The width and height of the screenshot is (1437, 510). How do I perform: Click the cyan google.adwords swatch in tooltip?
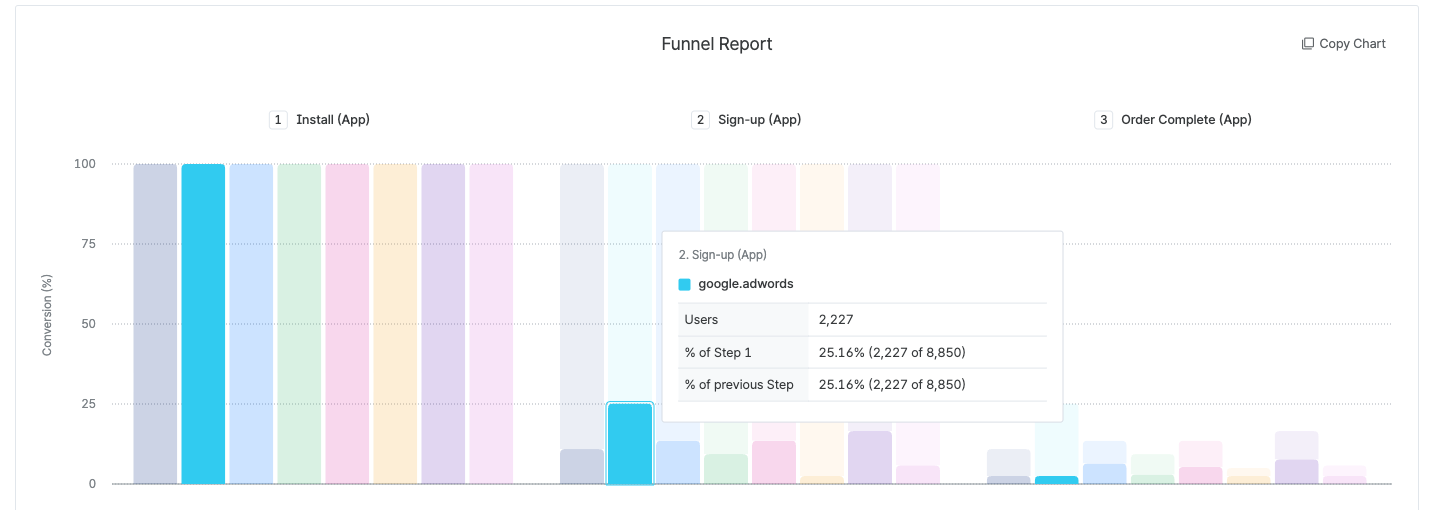click(x=685, y=284)
